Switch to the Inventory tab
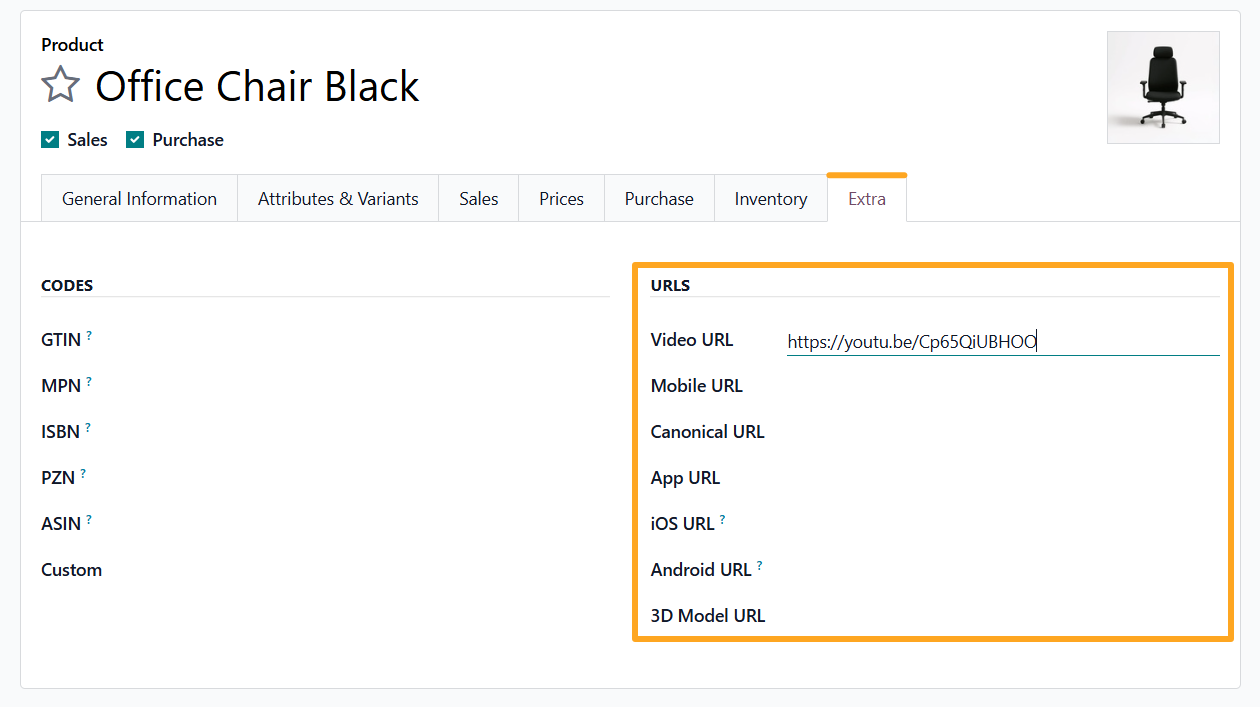The height and width of the screenshot is (707, 1260). pos(771,198)
